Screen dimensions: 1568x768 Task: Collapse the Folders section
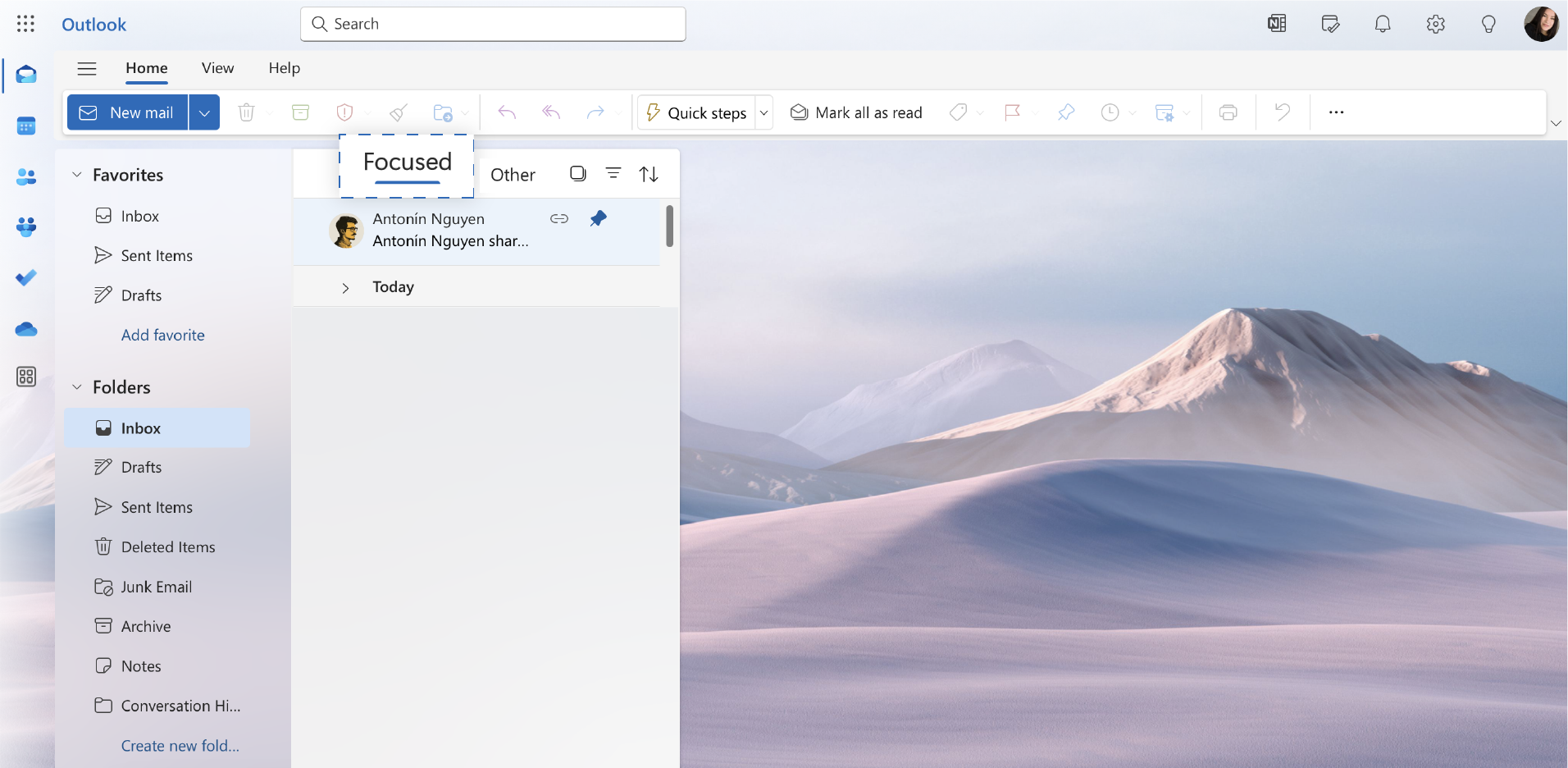tap(77, 386)
